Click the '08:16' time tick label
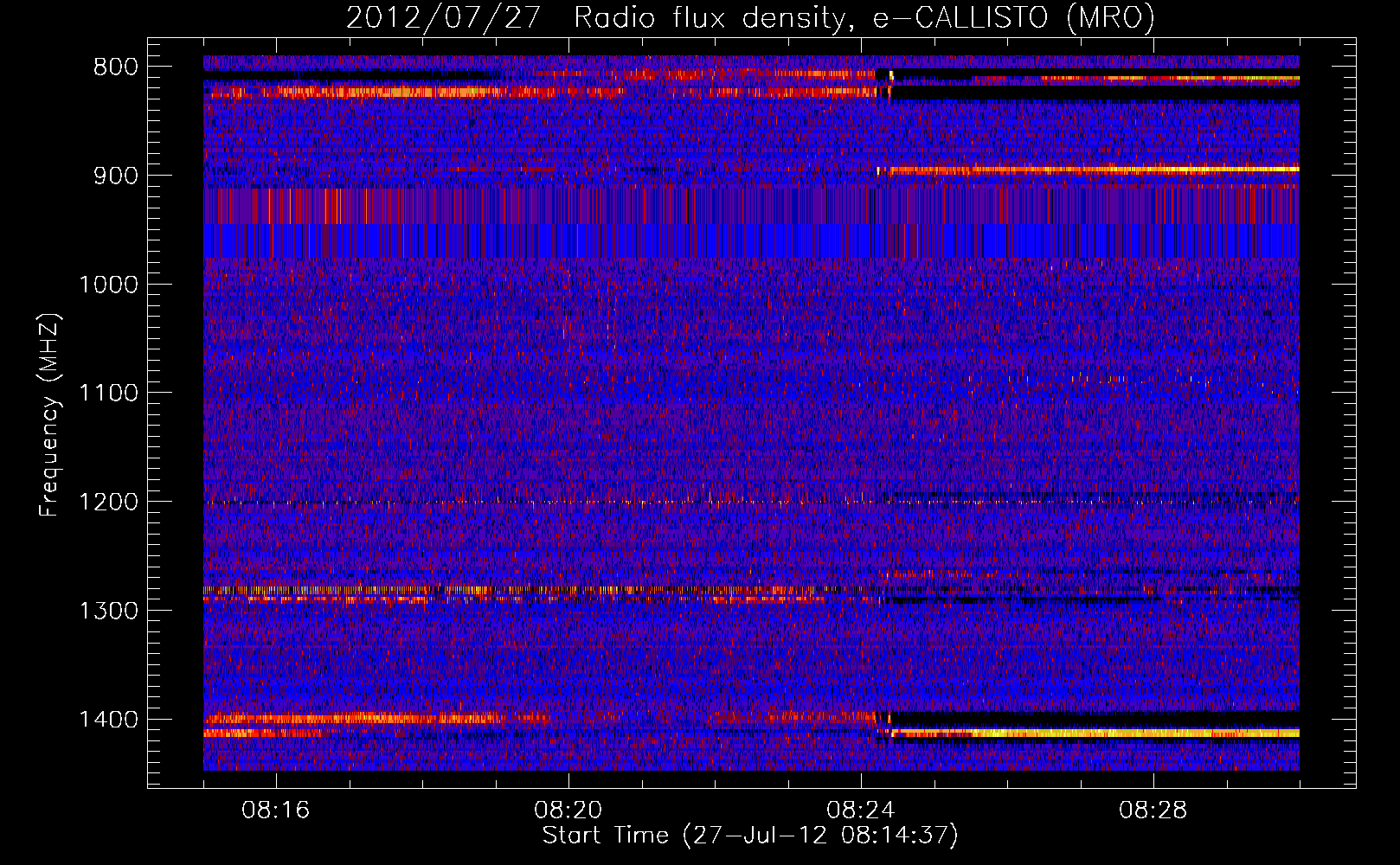The width and height of the screenshot is (1400, 865). [x=276, y=811]
